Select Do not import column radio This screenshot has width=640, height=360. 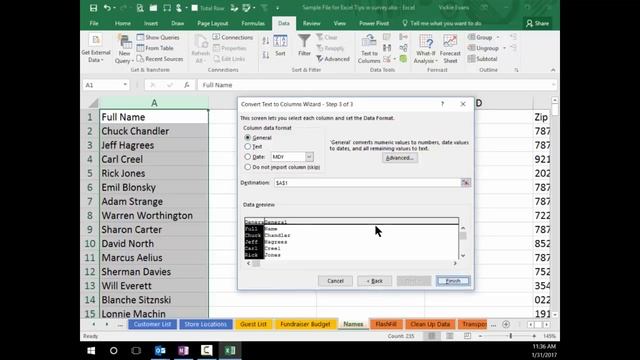[x=248, y=167]
